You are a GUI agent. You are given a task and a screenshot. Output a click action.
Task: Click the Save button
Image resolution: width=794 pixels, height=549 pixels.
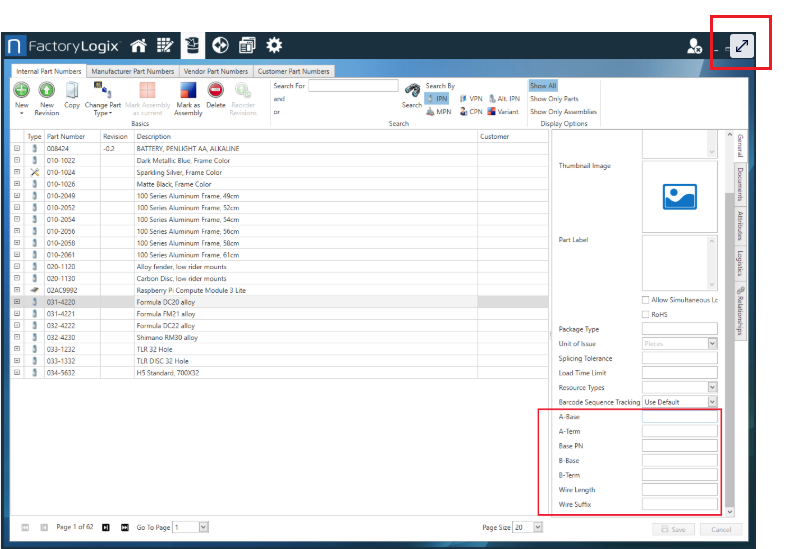coord(673,529)
